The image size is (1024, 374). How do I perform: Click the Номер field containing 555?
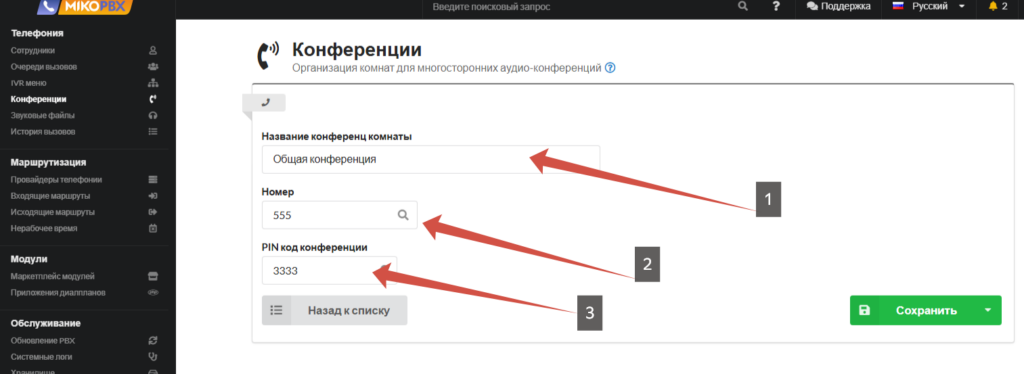coord(340,215)
